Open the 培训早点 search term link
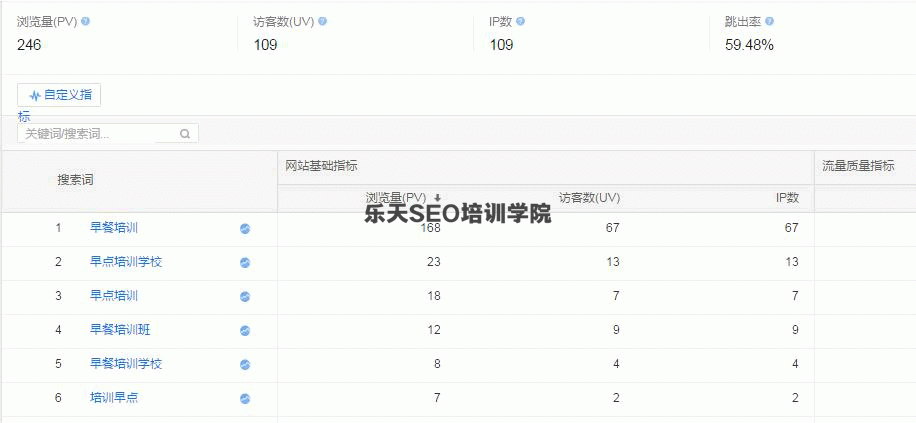 114,398
